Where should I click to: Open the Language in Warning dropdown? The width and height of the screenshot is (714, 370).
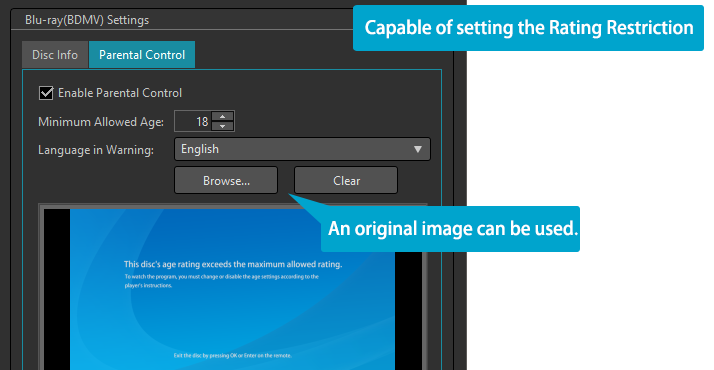(x=302, y=149)
